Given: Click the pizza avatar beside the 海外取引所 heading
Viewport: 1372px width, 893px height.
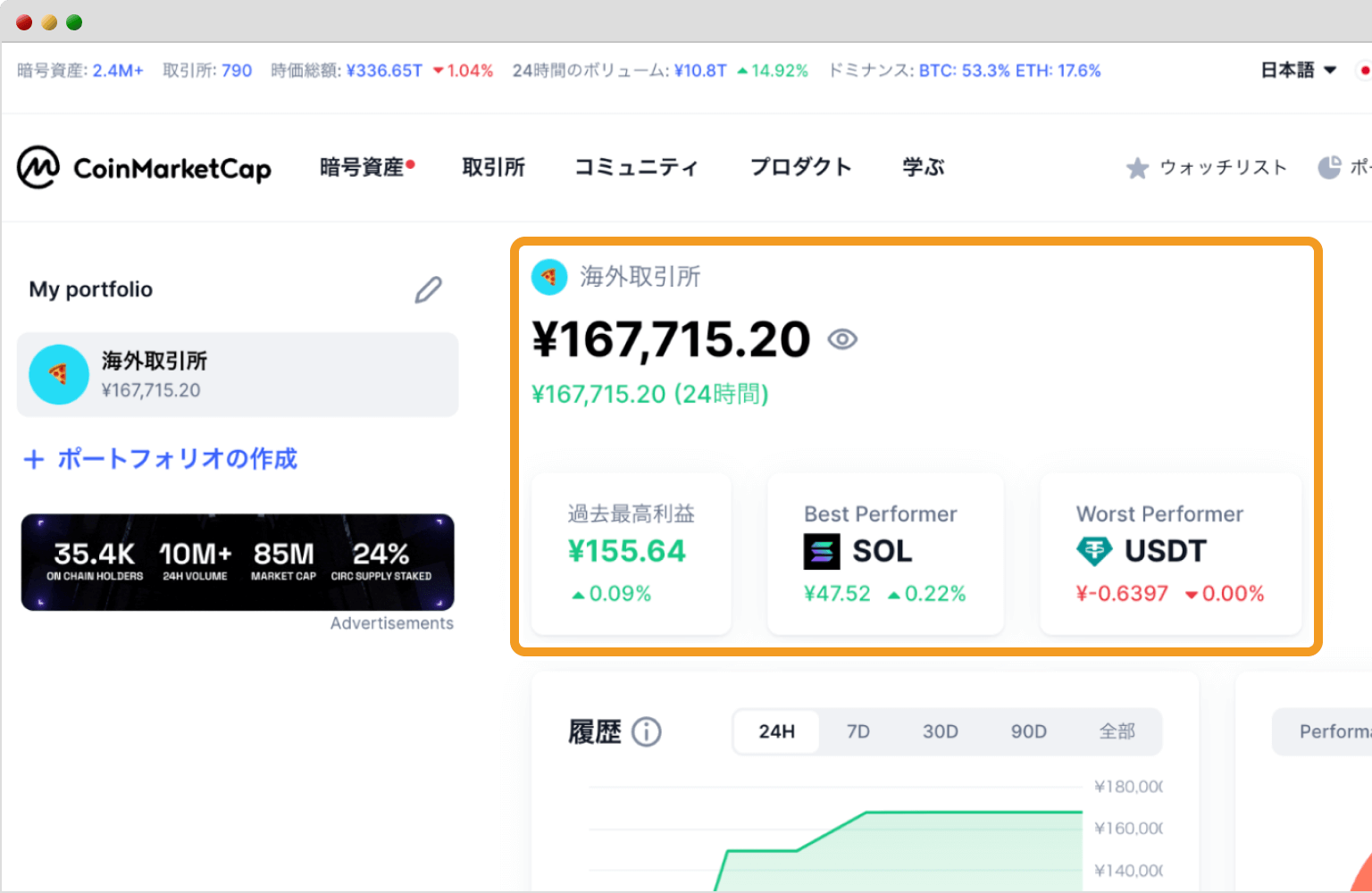Looking at the screenshot, I should (549, 277).
